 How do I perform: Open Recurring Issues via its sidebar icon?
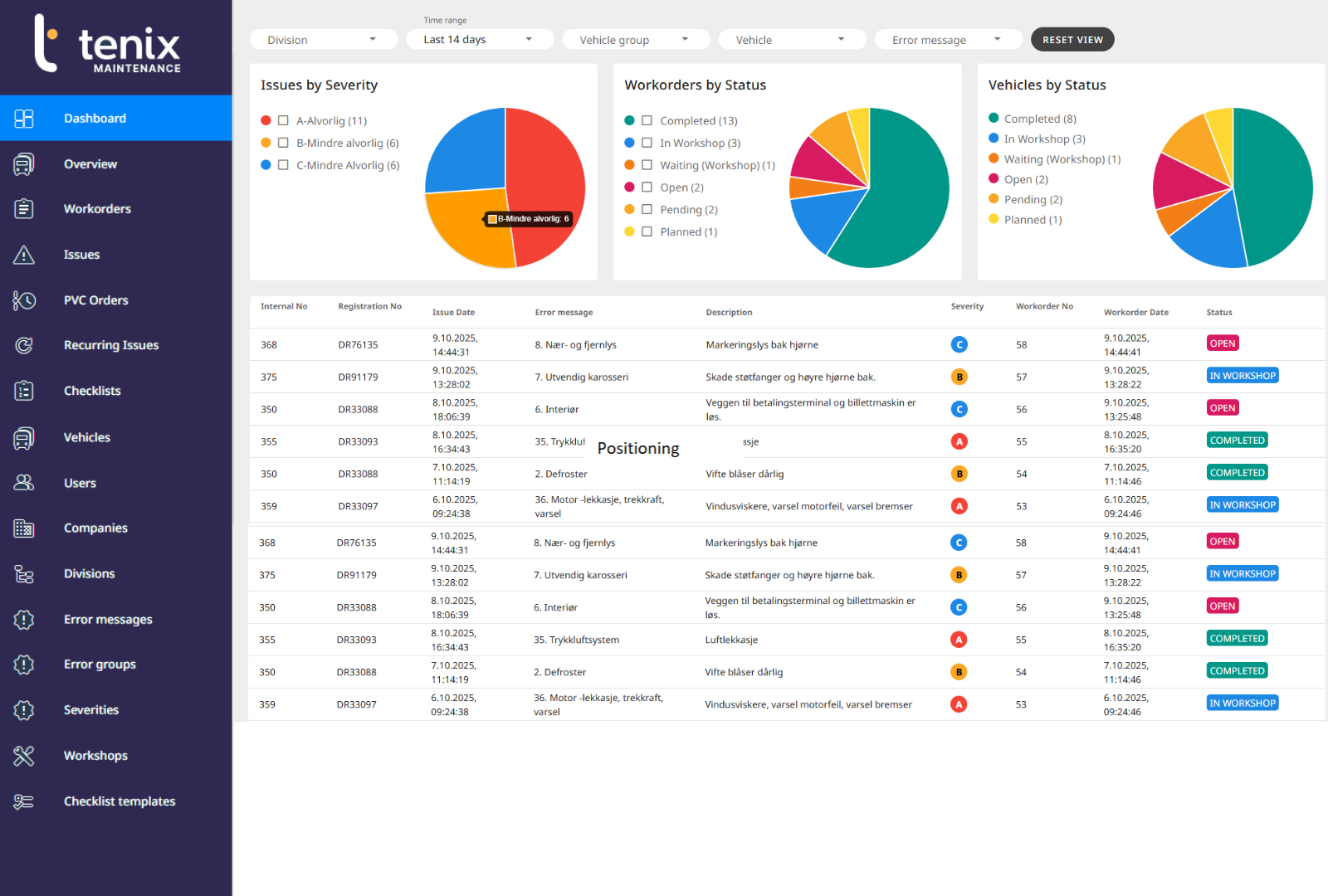[24, 345]
